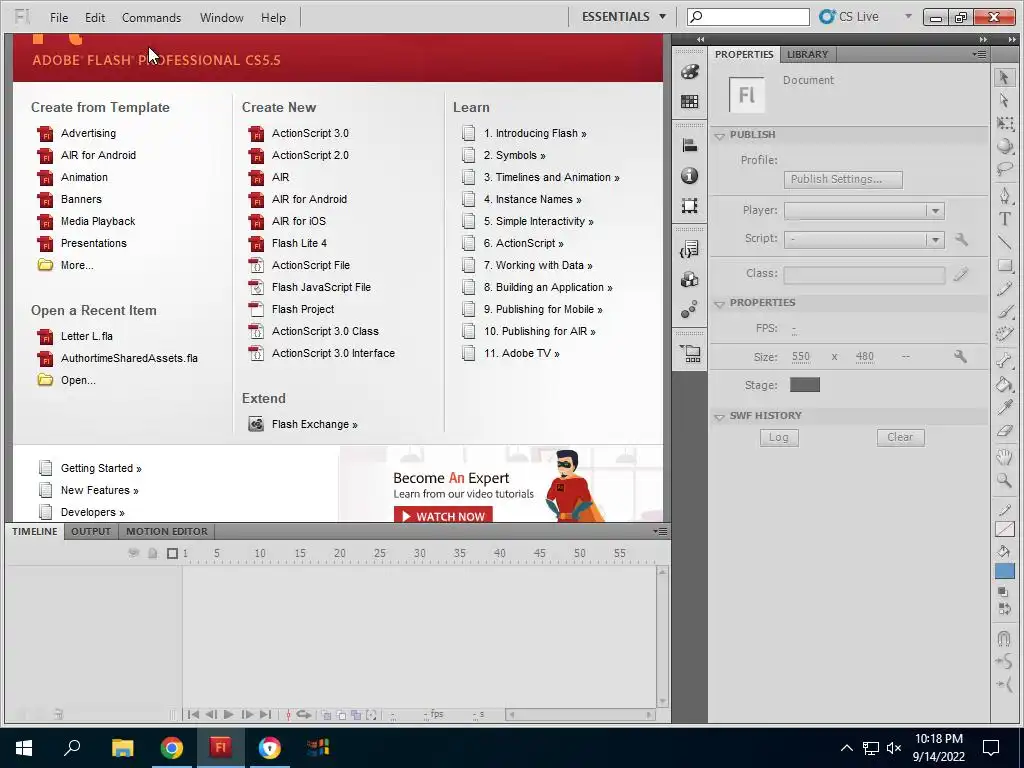
Task: Open the Swatches panel grid icon
Action: tap(690, 101)
